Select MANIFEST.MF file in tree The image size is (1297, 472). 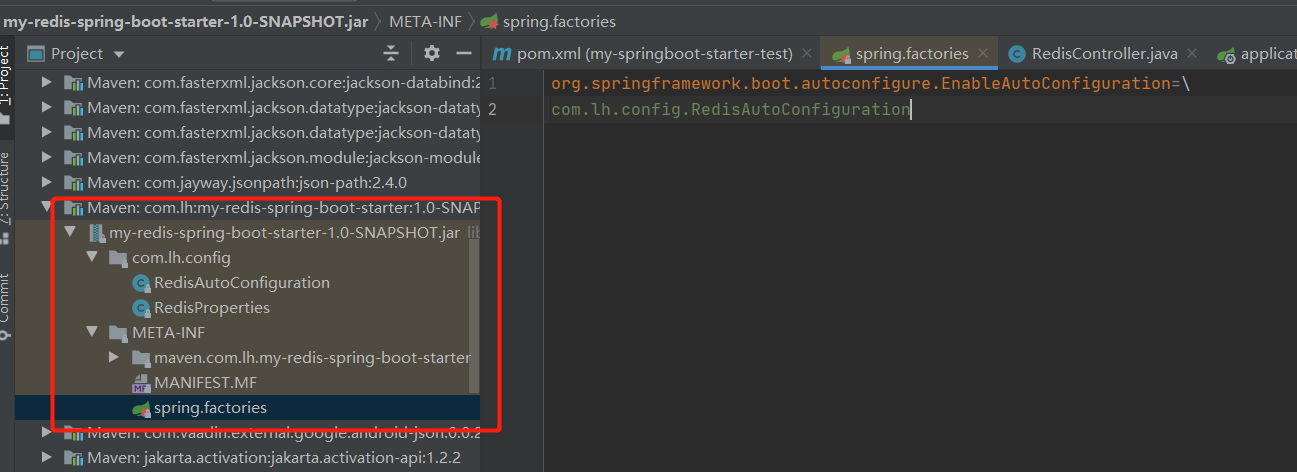[x=205, y=382]
